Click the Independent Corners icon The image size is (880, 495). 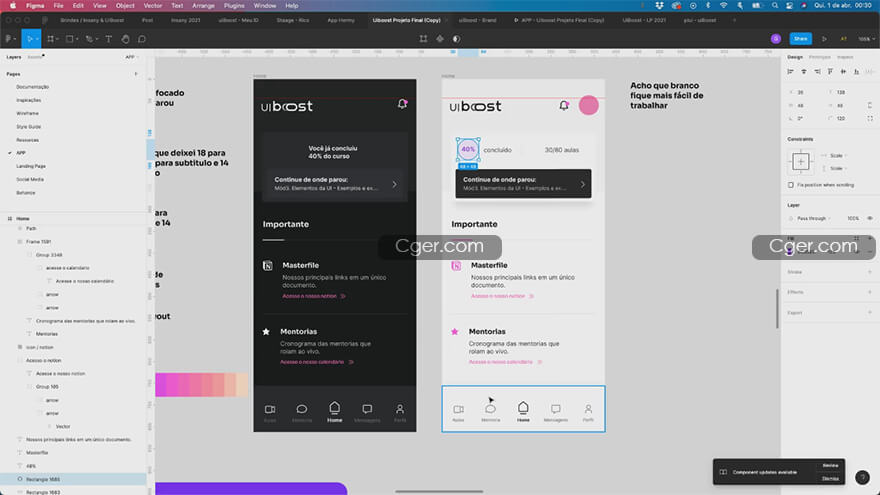pyautogui.click(x=870, y=118)
